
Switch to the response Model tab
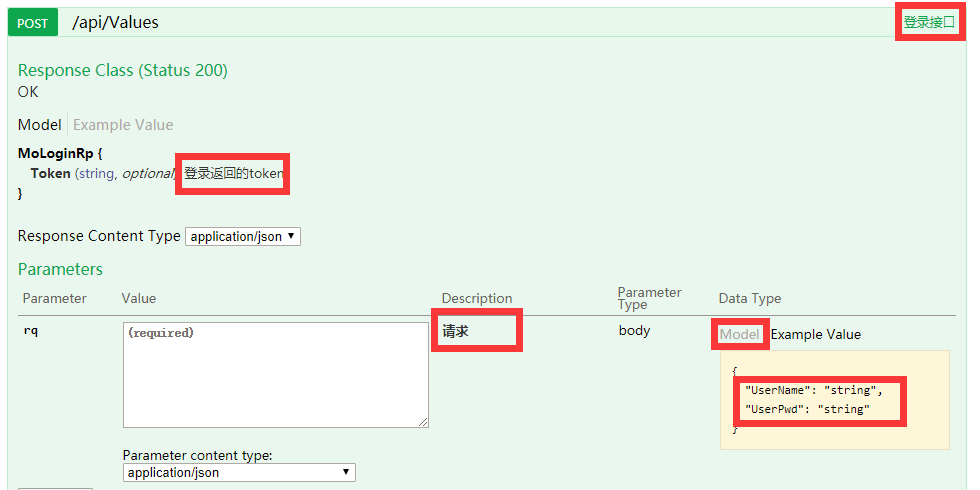[x=39, y=124]
